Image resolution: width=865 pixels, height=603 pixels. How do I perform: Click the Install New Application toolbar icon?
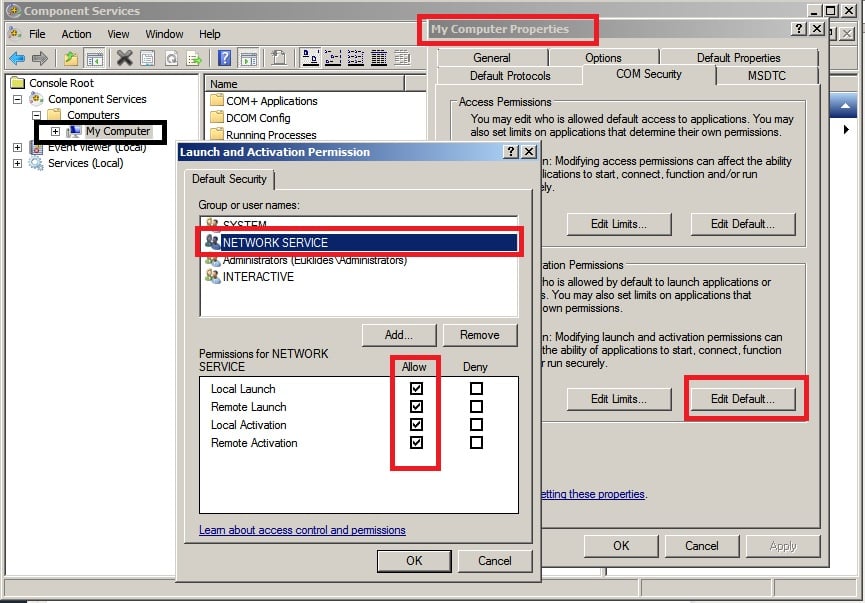pos(279,58)
